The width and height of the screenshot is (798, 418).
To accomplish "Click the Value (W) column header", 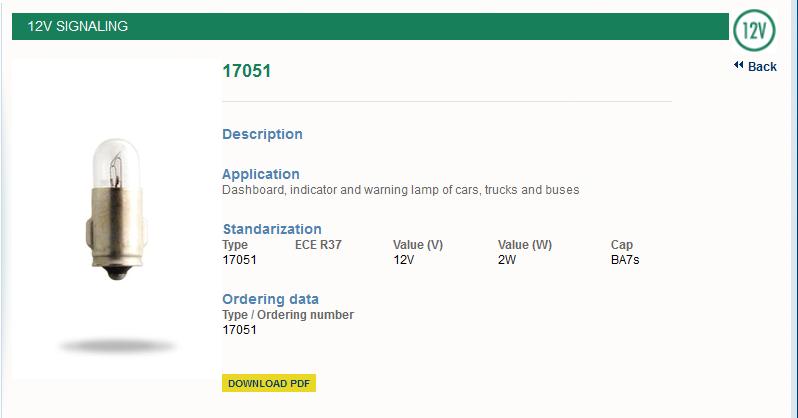I will 525,245.
